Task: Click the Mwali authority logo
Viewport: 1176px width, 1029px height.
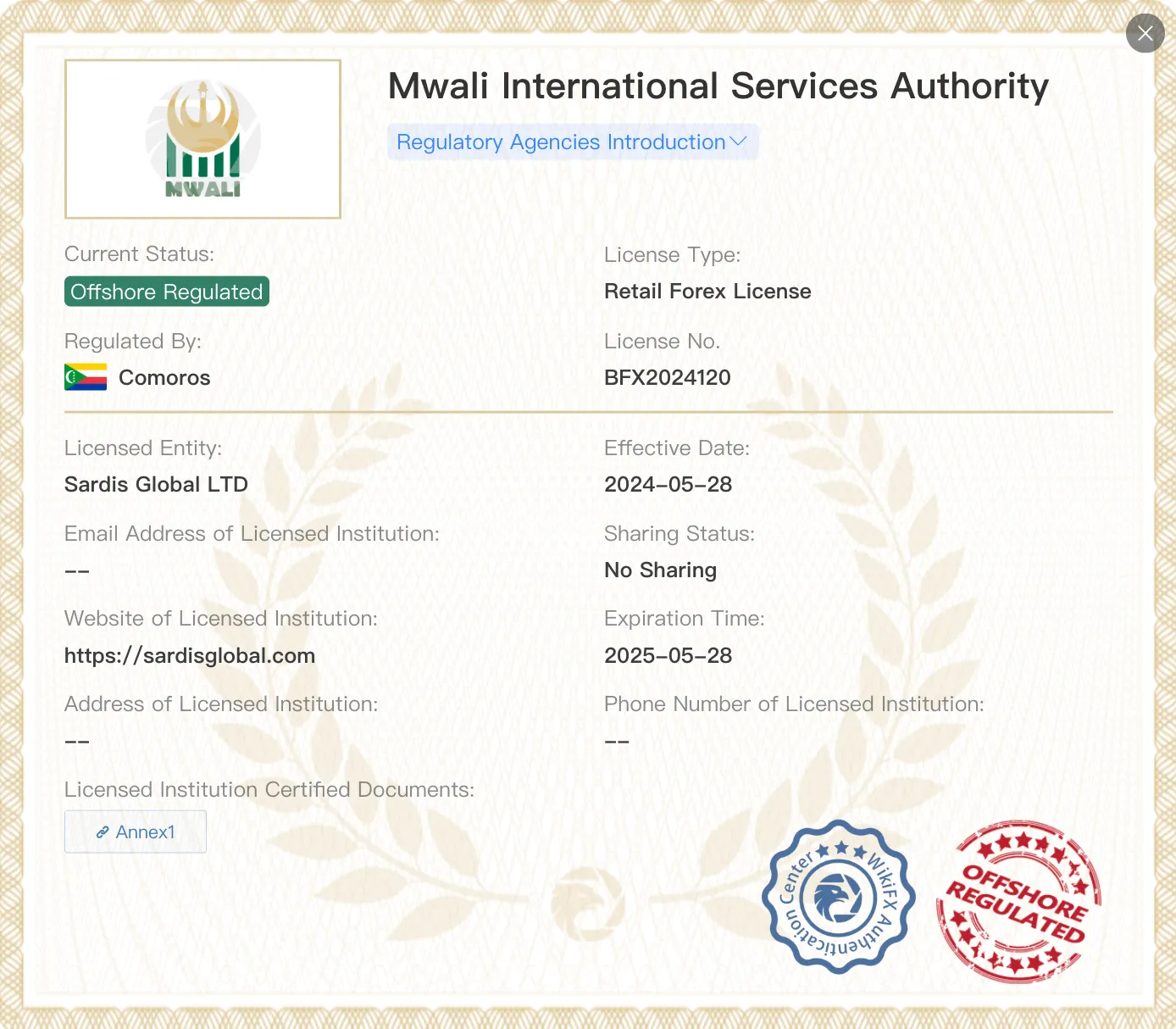Action: pos(203,139)
